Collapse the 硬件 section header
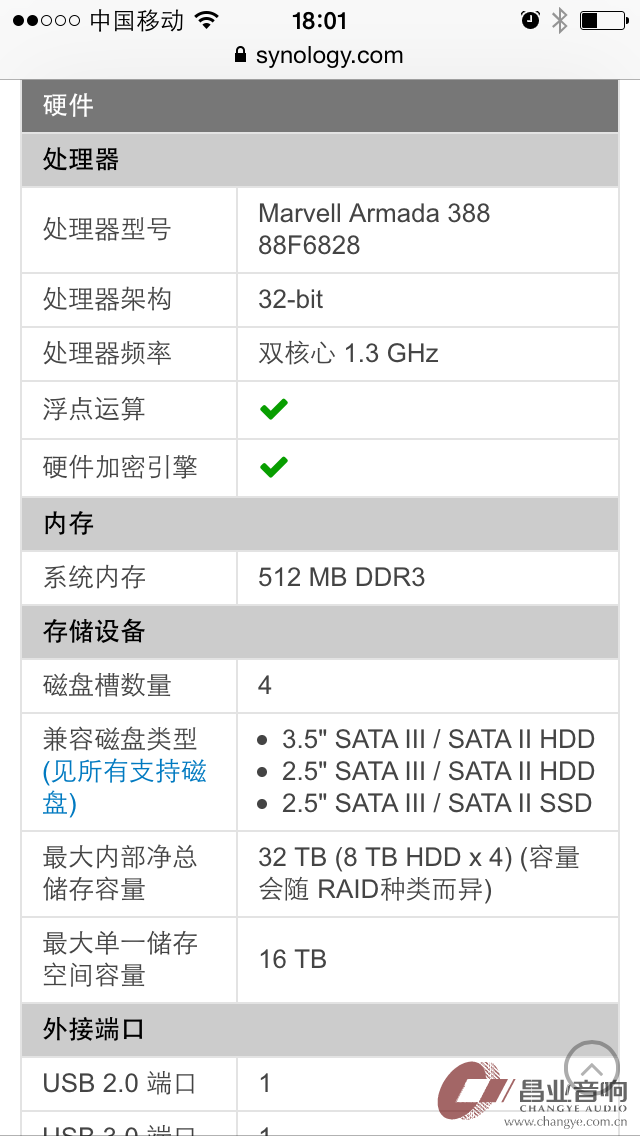640x1136 pixels. pyautogui.click(x=320, y=106)
